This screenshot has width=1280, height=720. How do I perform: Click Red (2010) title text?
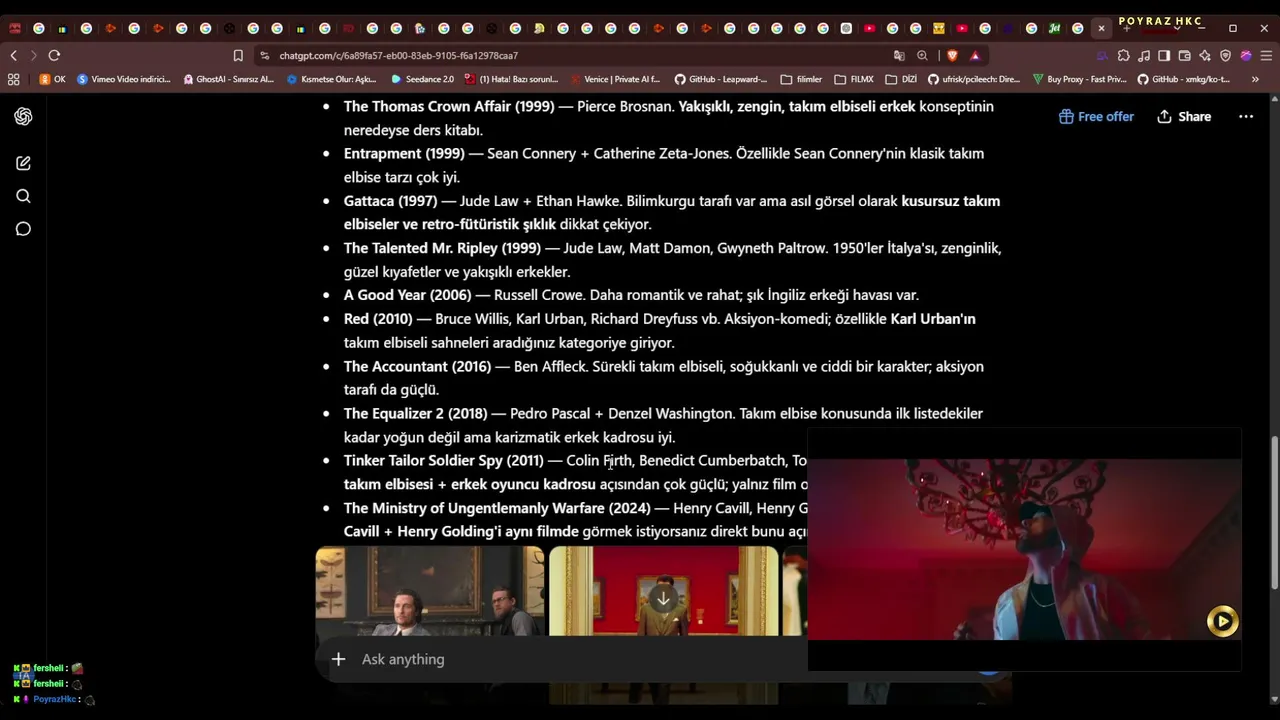click(x=378, y=319)
